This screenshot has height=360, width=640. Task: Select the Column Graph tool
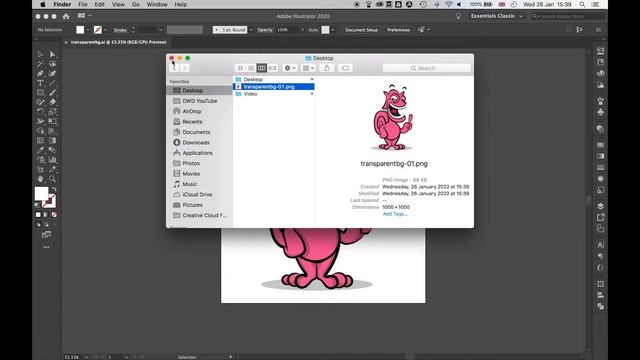pos(52,160)
